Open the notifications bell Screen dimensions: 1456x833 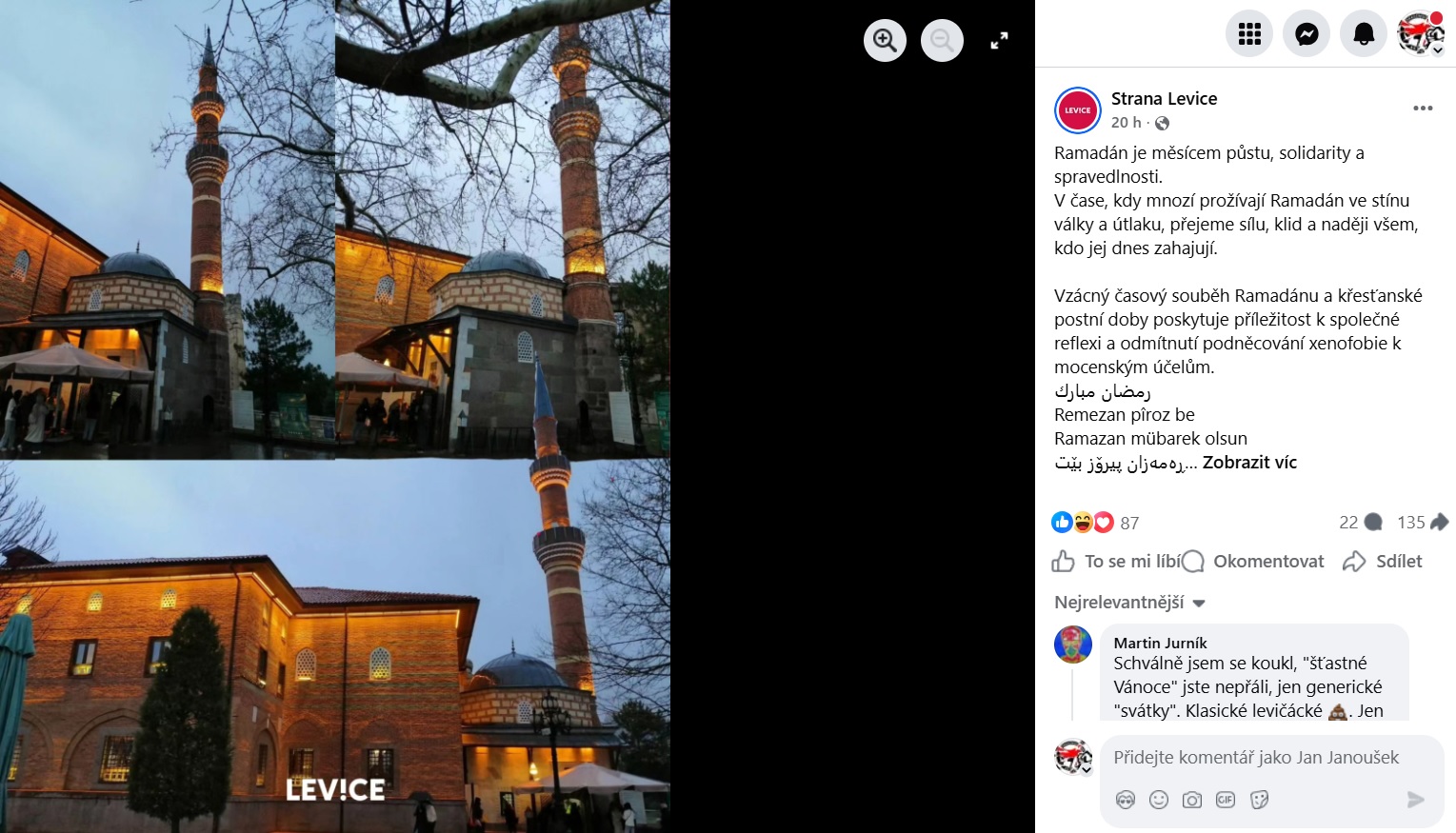coord(1364,34)
